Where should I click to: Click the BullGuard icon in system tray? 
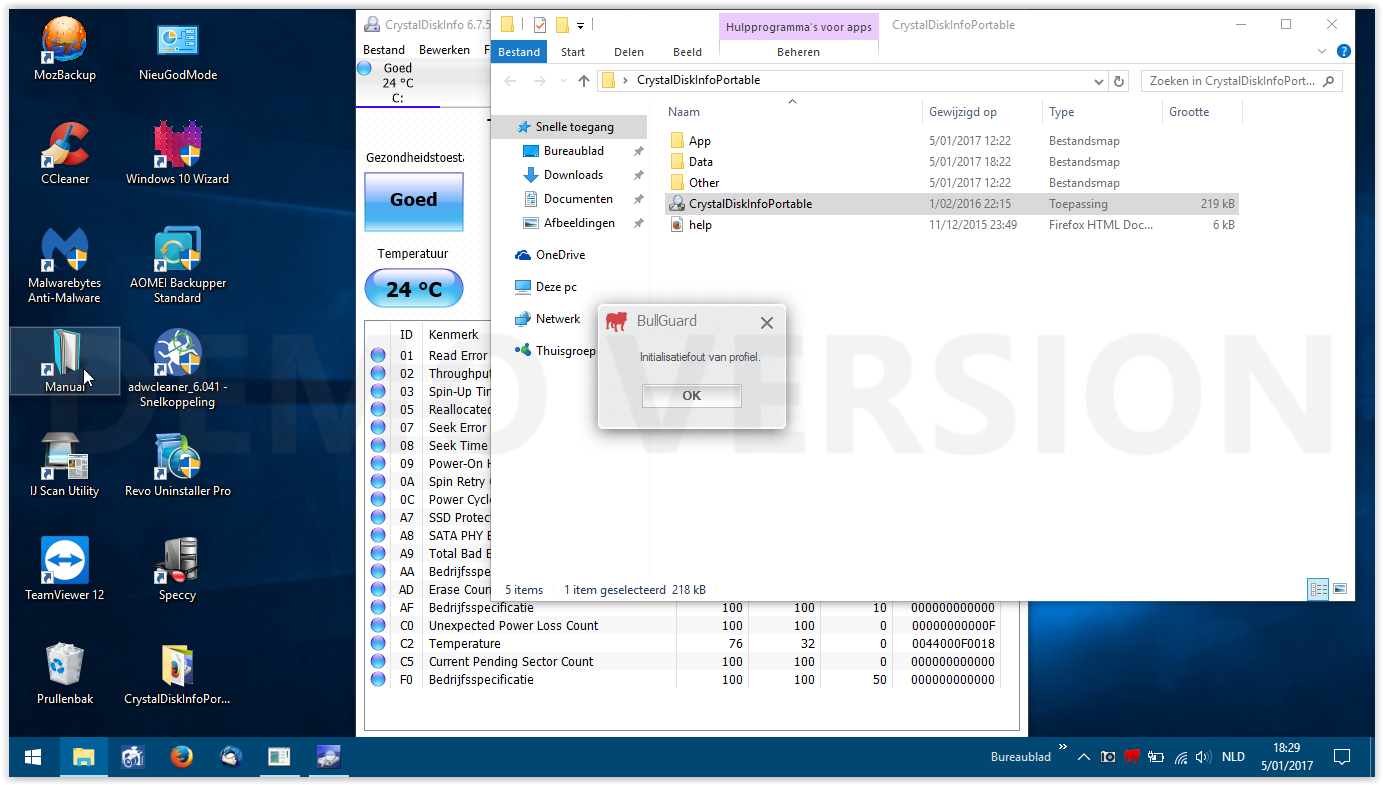[1132, 757]
